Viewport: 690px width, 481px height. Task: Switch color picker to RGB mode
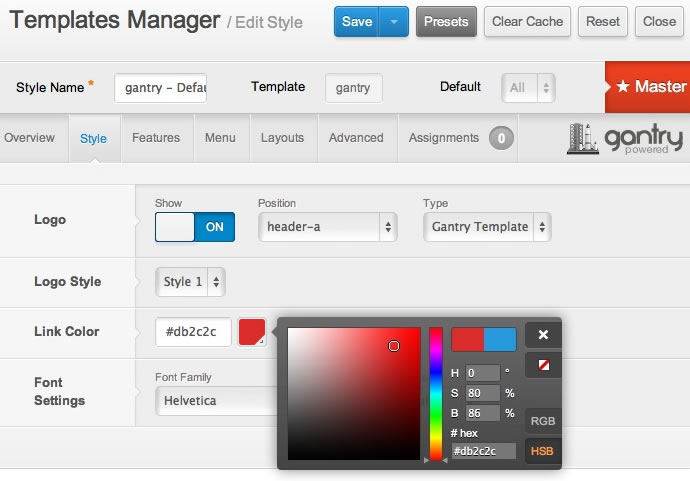(x=543, y=421)
